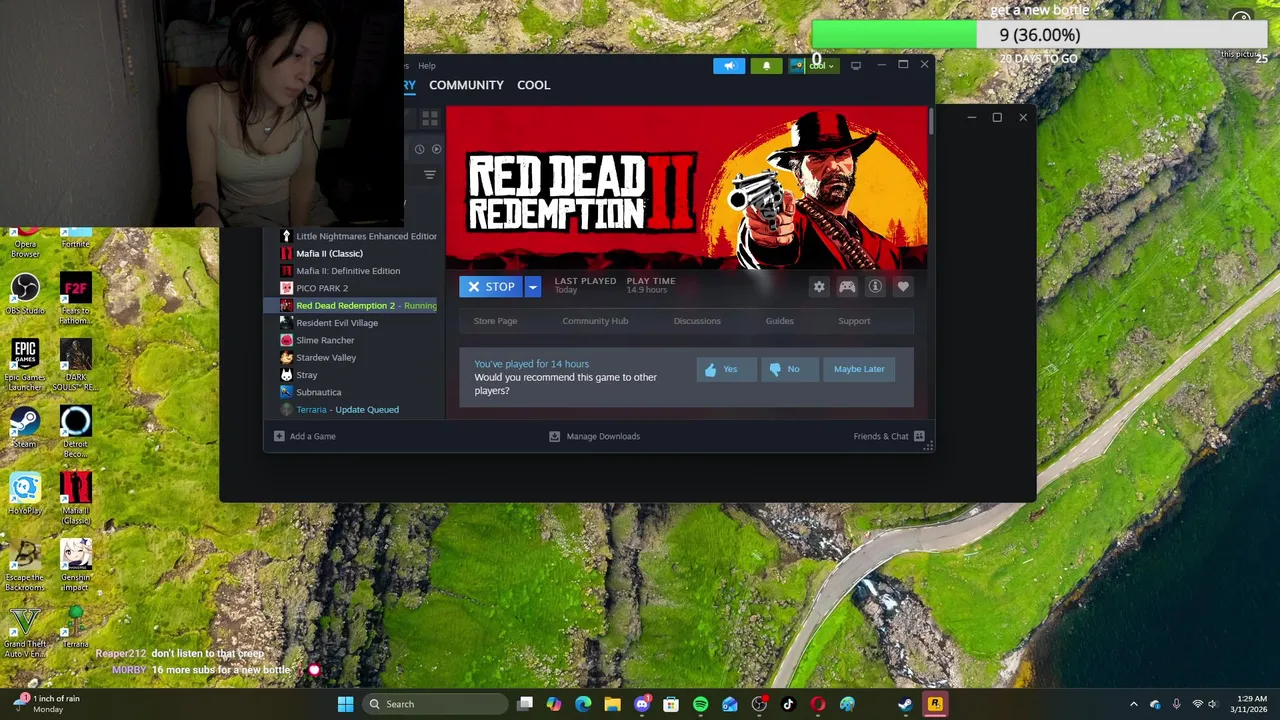1280x720 pixels.
Task: Open HoYoPlay desktop shortcut
Action: tap(25, 494)
